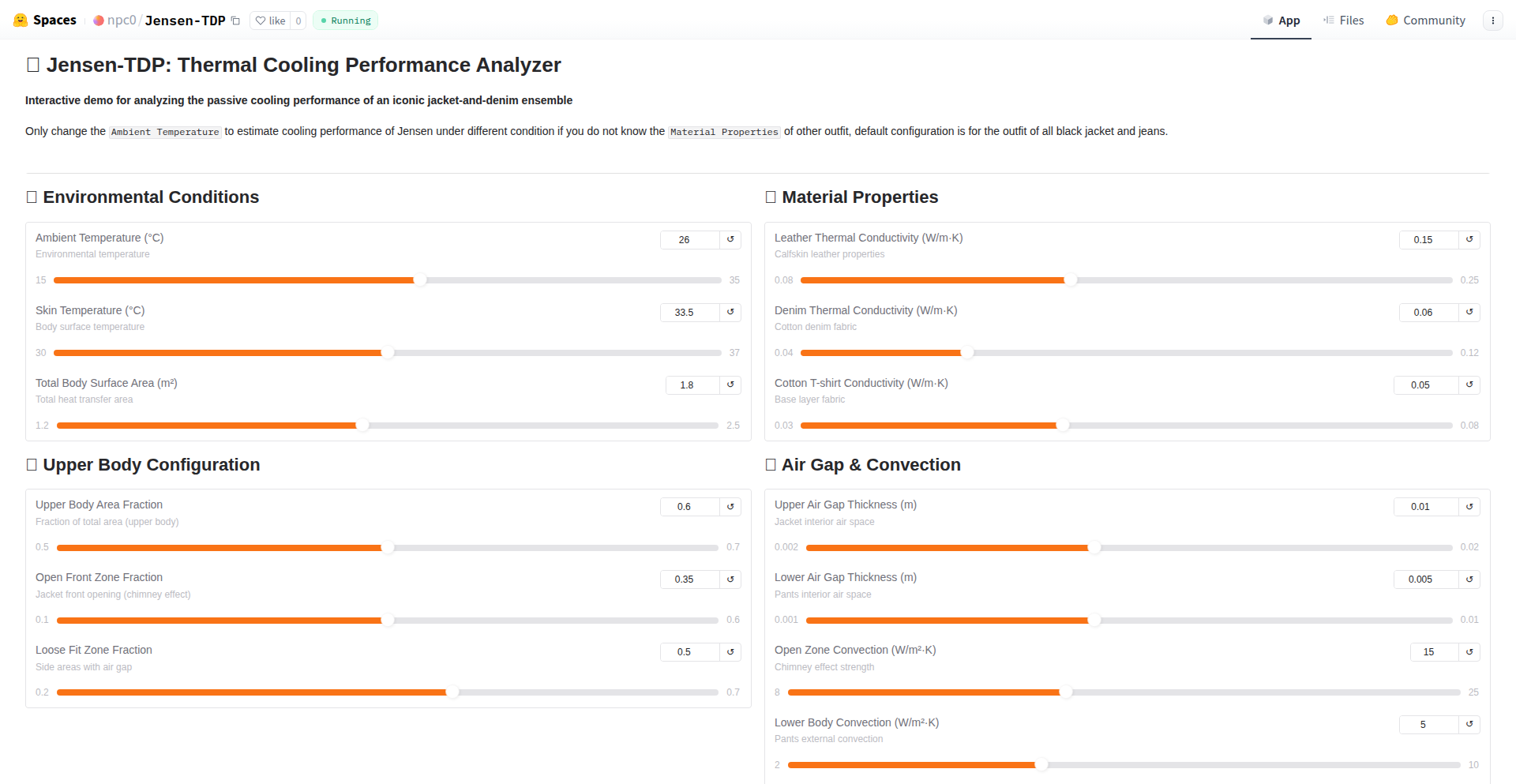Reset Open Front Zone Fraction value

(x=730, y=579)
